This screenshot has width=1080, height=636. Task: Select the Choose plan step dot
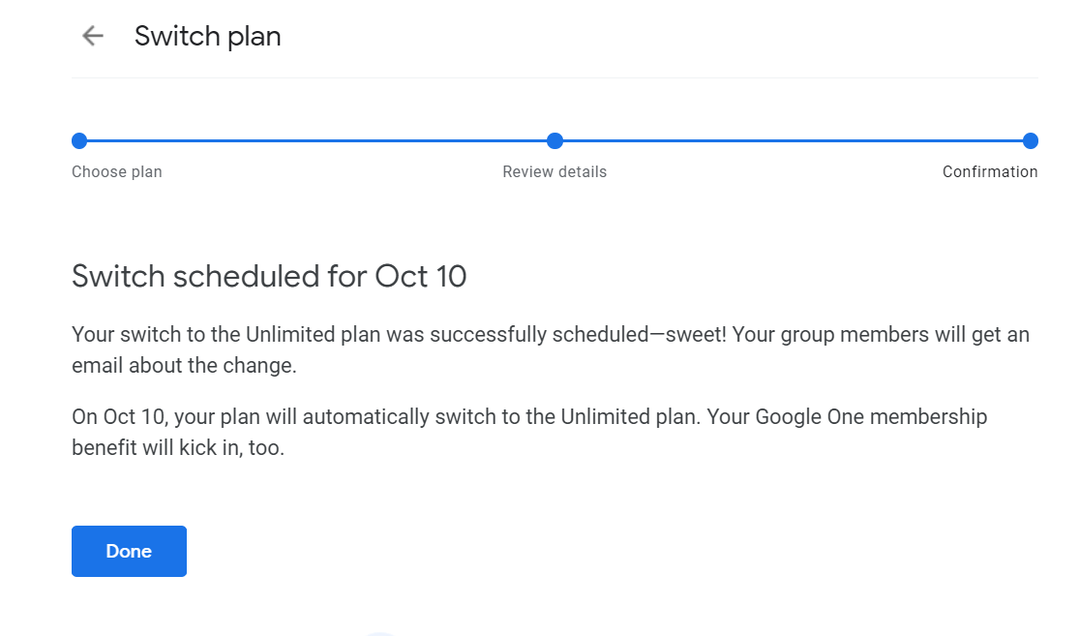[x=80, y=141]
